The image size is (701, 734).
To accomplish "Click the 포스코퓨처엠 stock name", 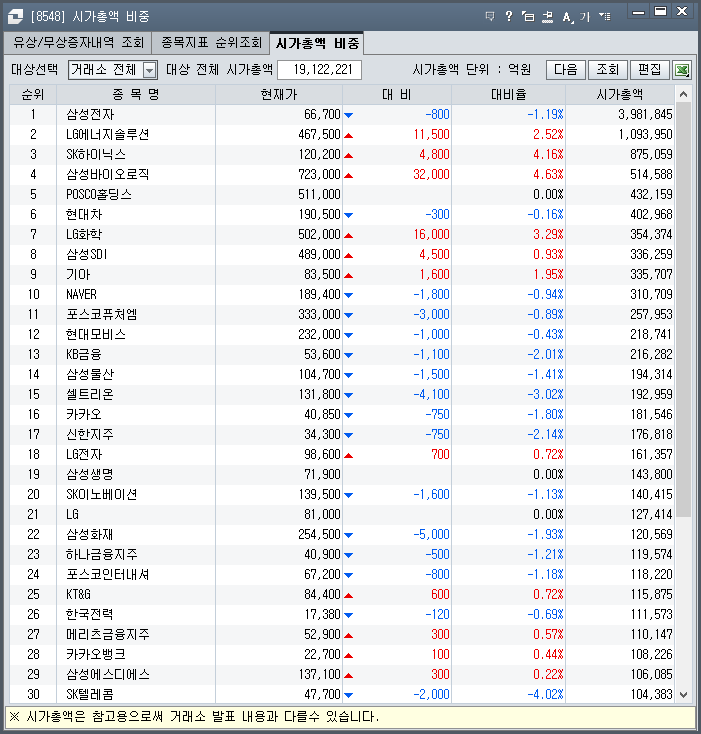I will point(102,315).
